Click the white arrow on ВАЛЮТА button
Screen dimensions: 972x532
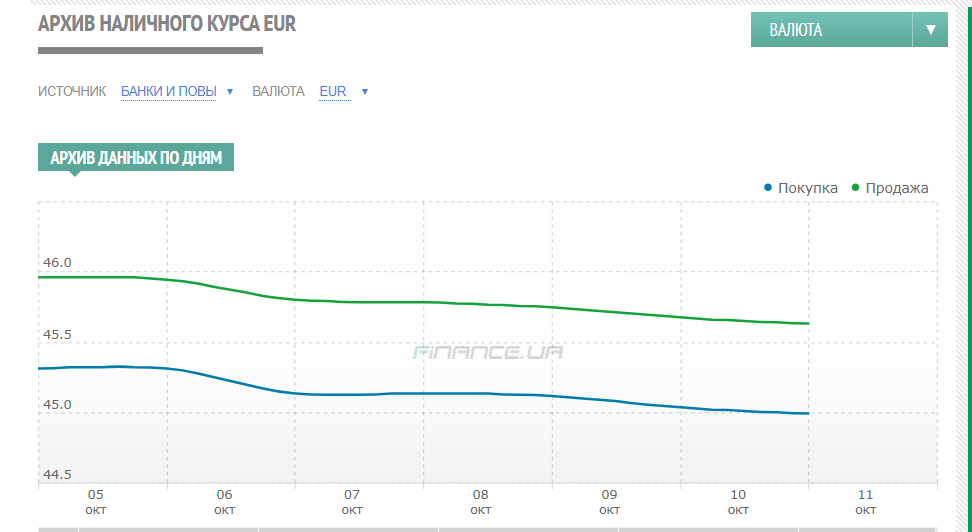pyautogui.click(x=930, y=30)
